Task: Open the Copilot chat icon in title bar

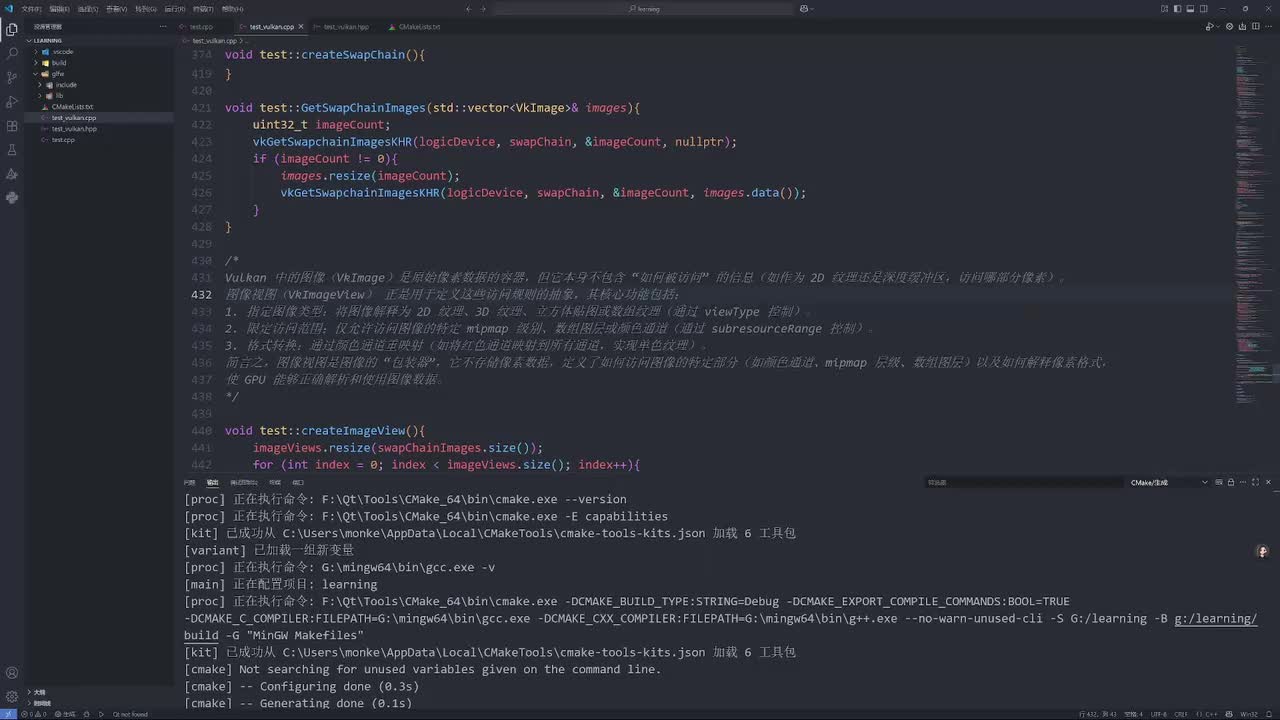Action: pyautogui.click(x=805, y=9)
